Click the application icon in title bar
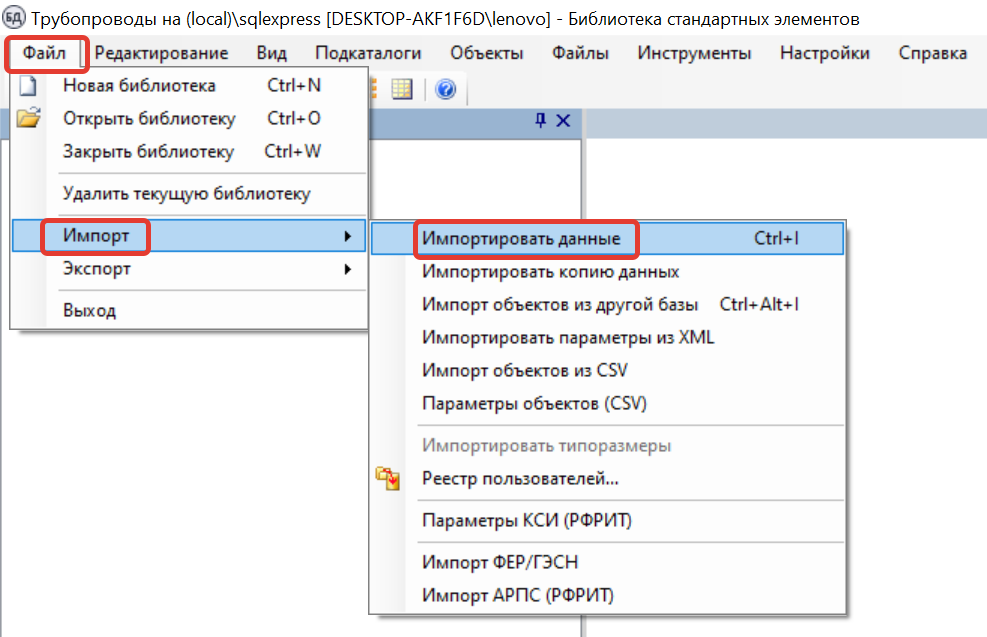Viewport: 987px width, 637px height. pos(14,18)
